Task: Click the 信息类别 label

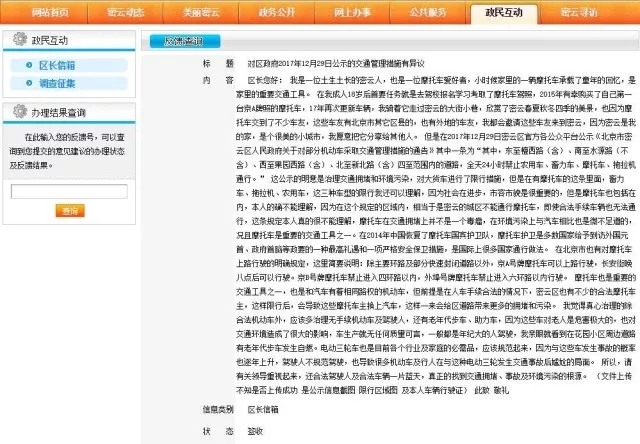Action: coord(218,409)
